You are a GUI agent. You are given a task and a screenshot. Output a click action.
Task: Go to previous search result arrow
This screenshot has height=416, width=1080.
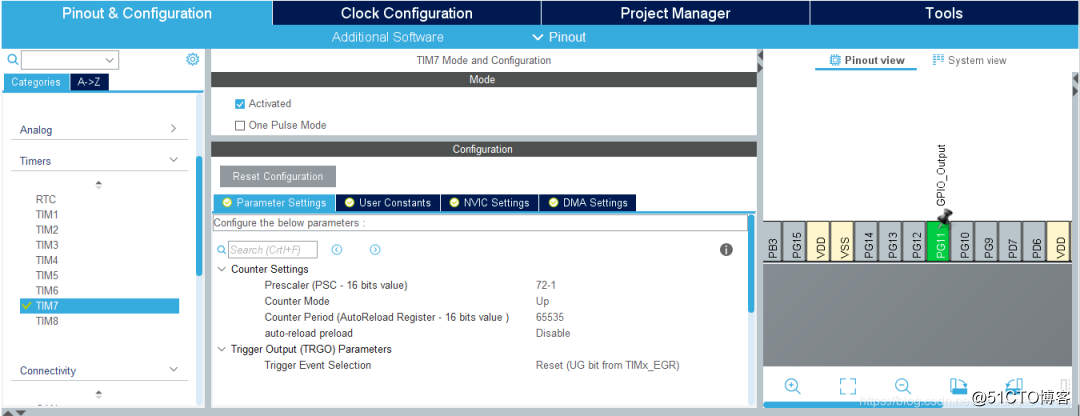(337, 250)
